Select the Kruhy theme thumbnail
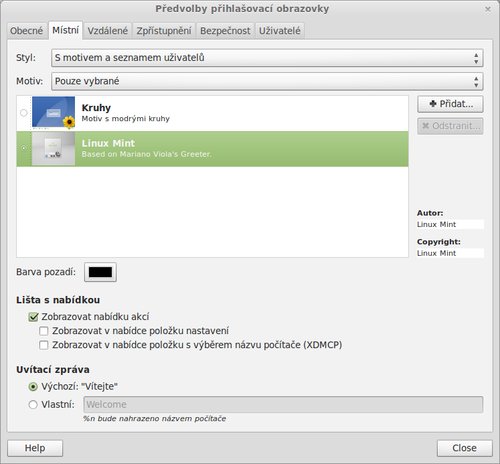The image size is (500, 464). click(53, 113)
